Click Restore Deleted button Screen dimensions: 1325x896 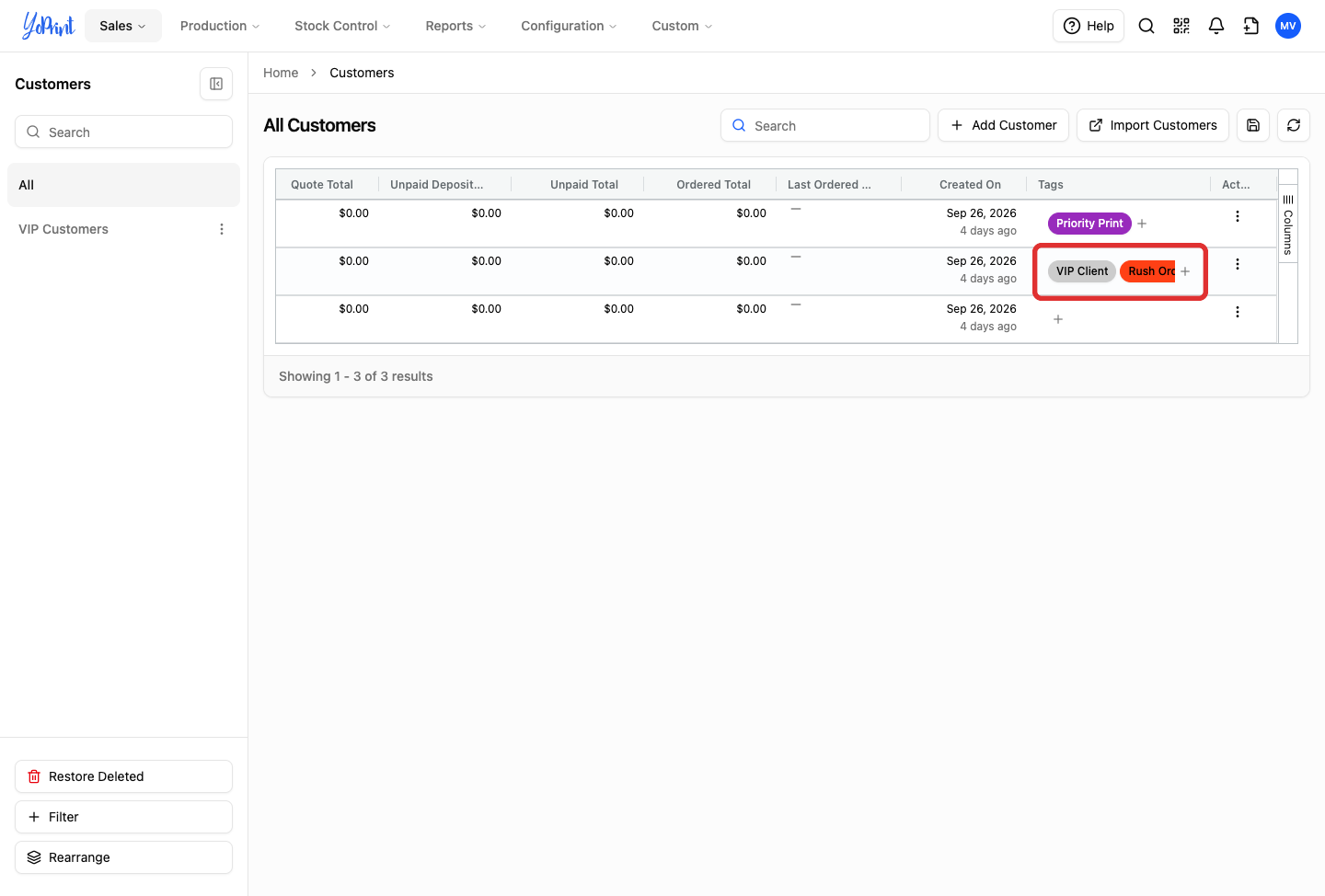click(x=123, y=776)
